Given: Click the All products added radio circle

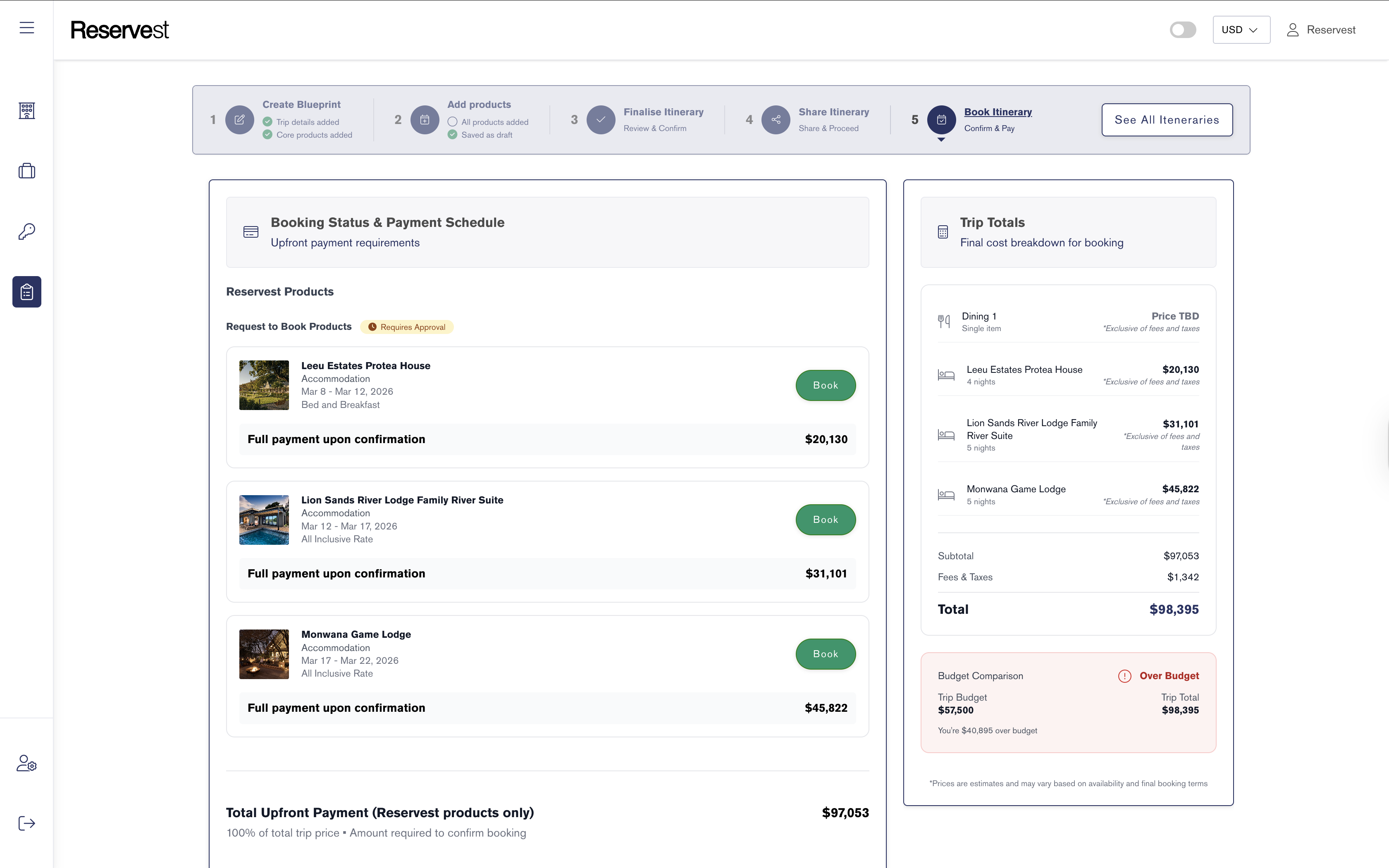Looking at the screenshot, I should point(452,122).
